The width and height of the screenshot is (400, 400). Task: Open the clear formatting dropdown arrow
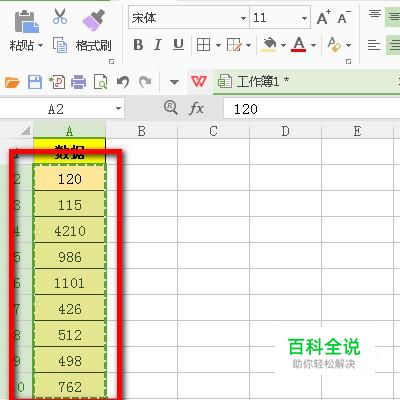(x=349, y=45)
